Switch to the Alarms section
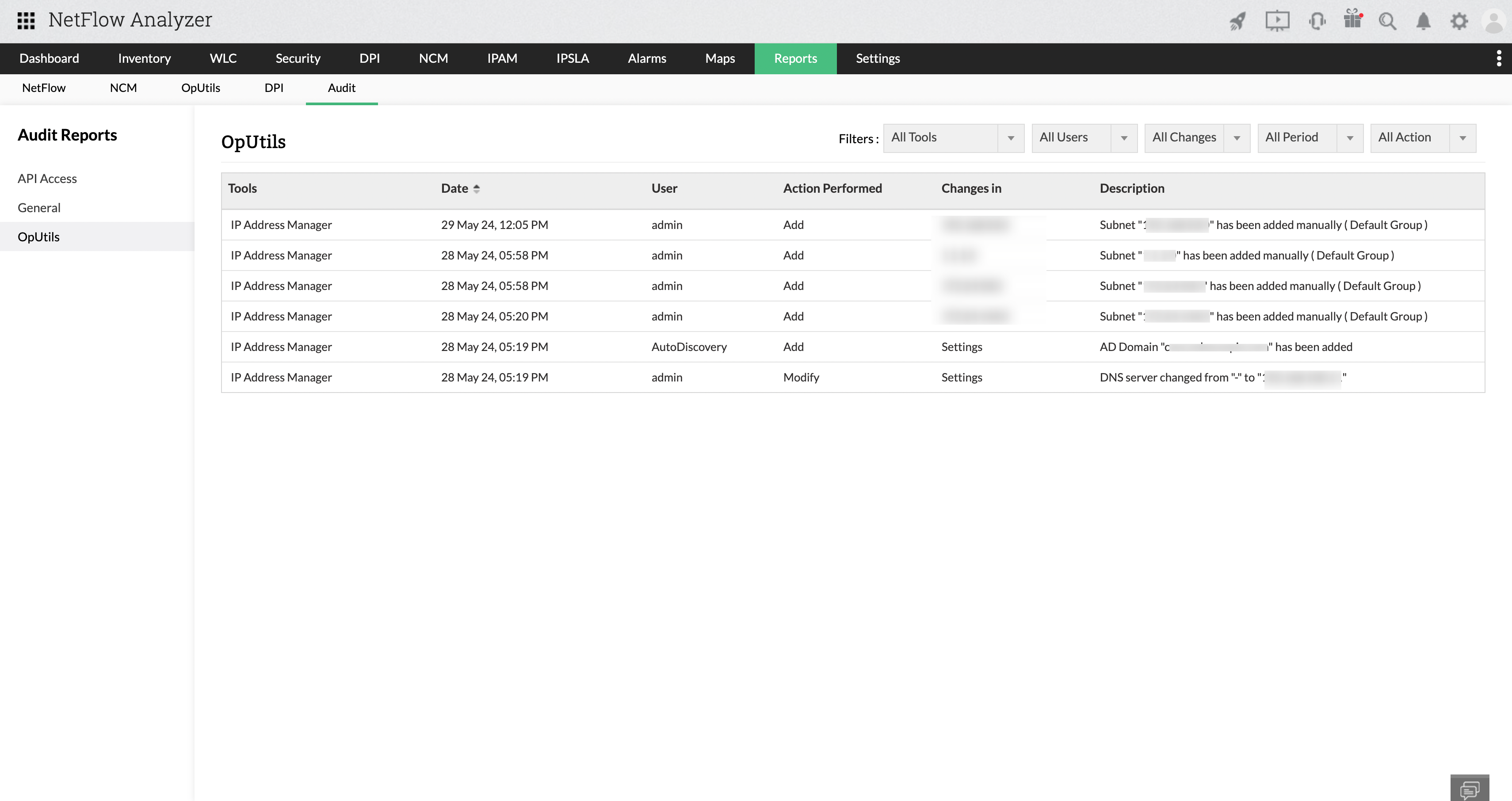1512x801 pixels. (647, 58)
